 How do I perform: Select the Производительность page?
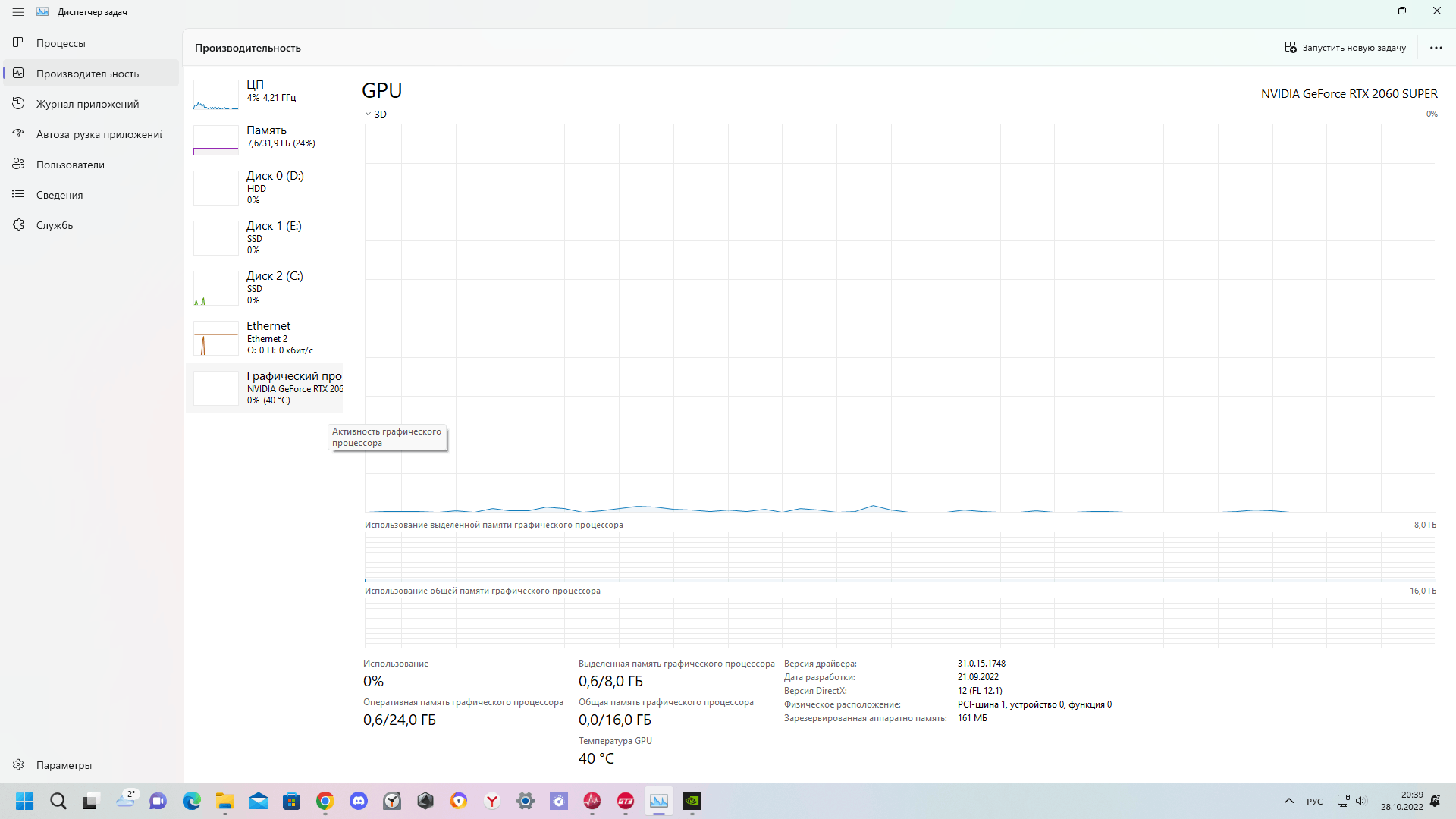pyautogui.click(x=91, y=74)
